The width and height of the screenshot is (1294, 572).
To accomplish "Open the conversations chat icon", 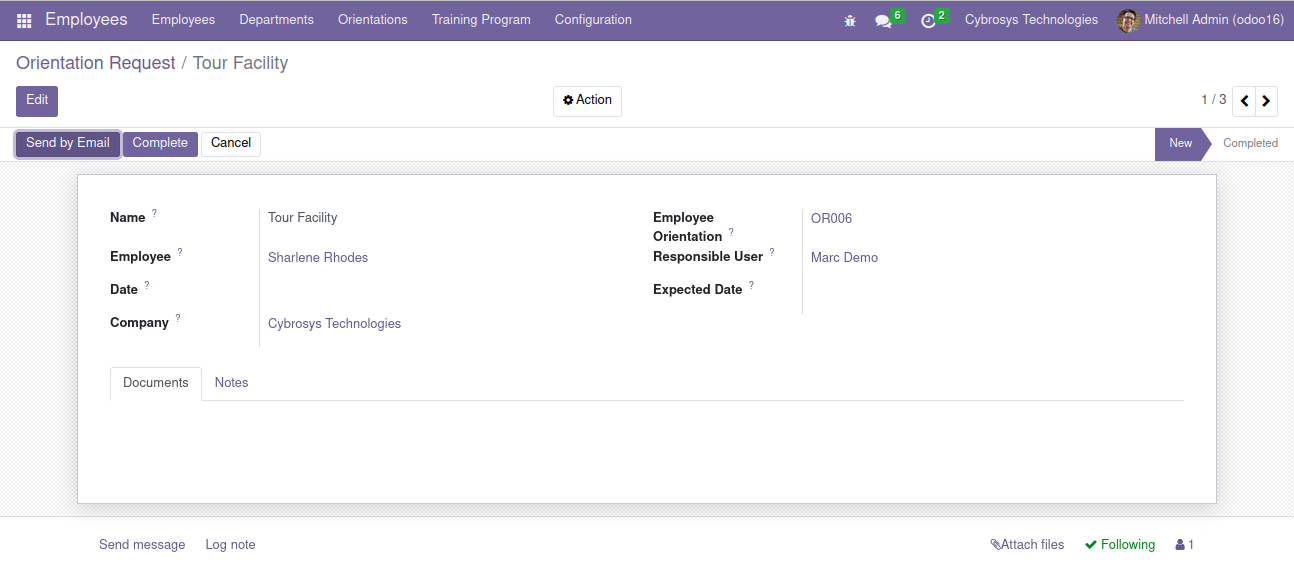I will click(x=883, y=20).
